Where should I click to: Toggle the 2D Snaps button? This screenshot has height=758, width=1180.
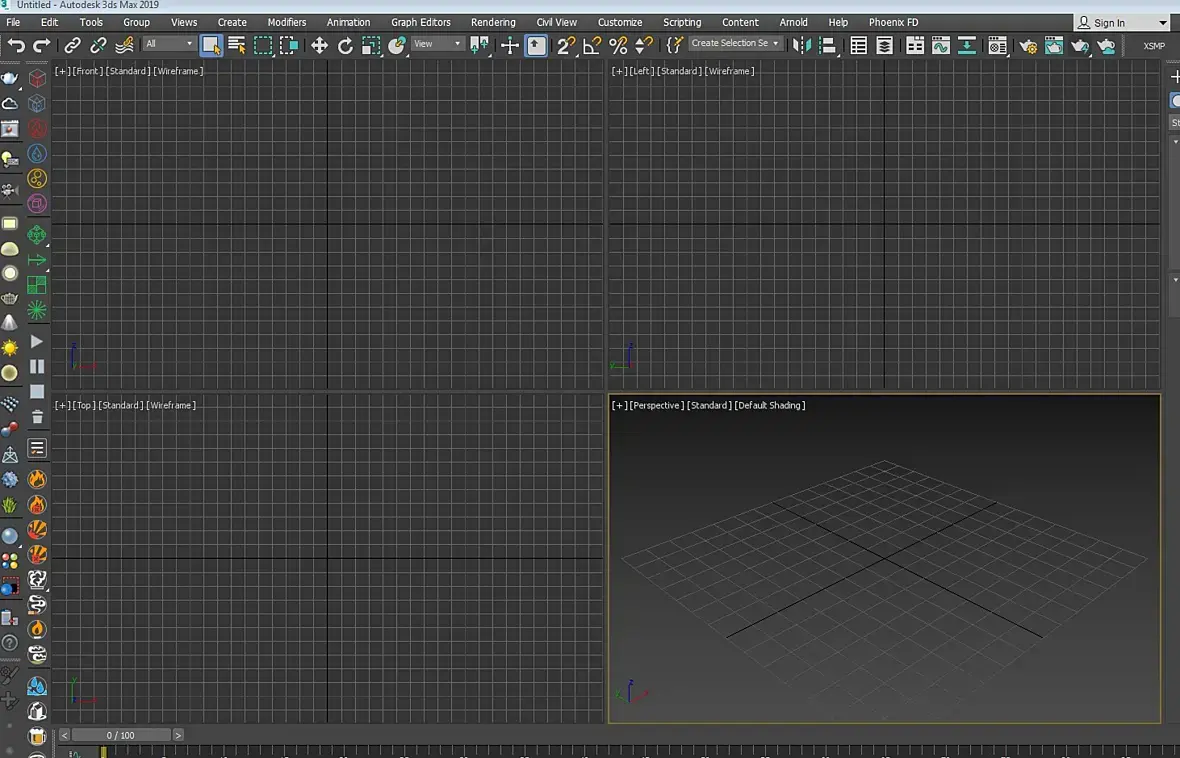pos(566,45)
